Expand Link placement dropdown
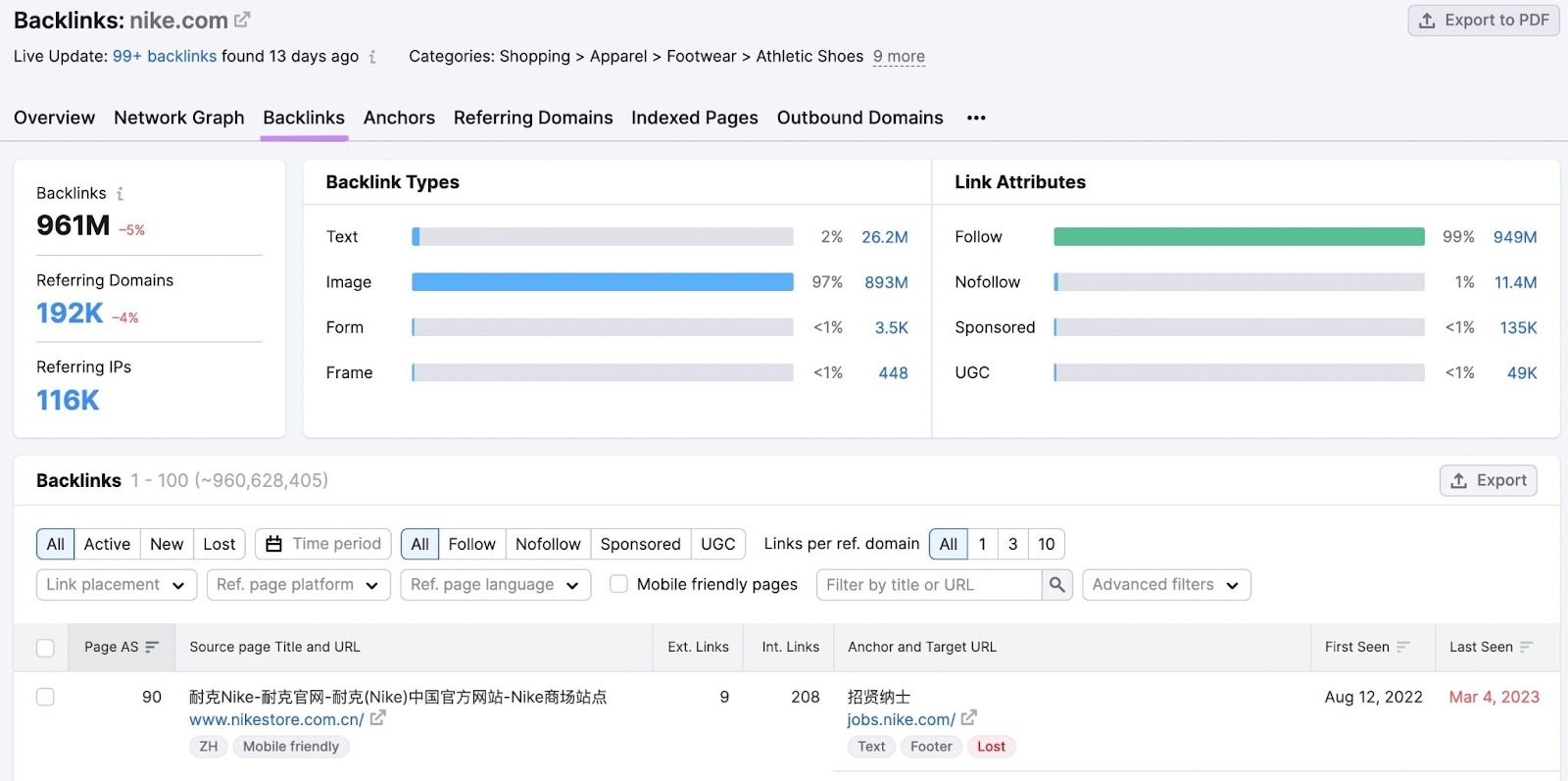The height and width of the screenshot is (781, 1568). 116,585
